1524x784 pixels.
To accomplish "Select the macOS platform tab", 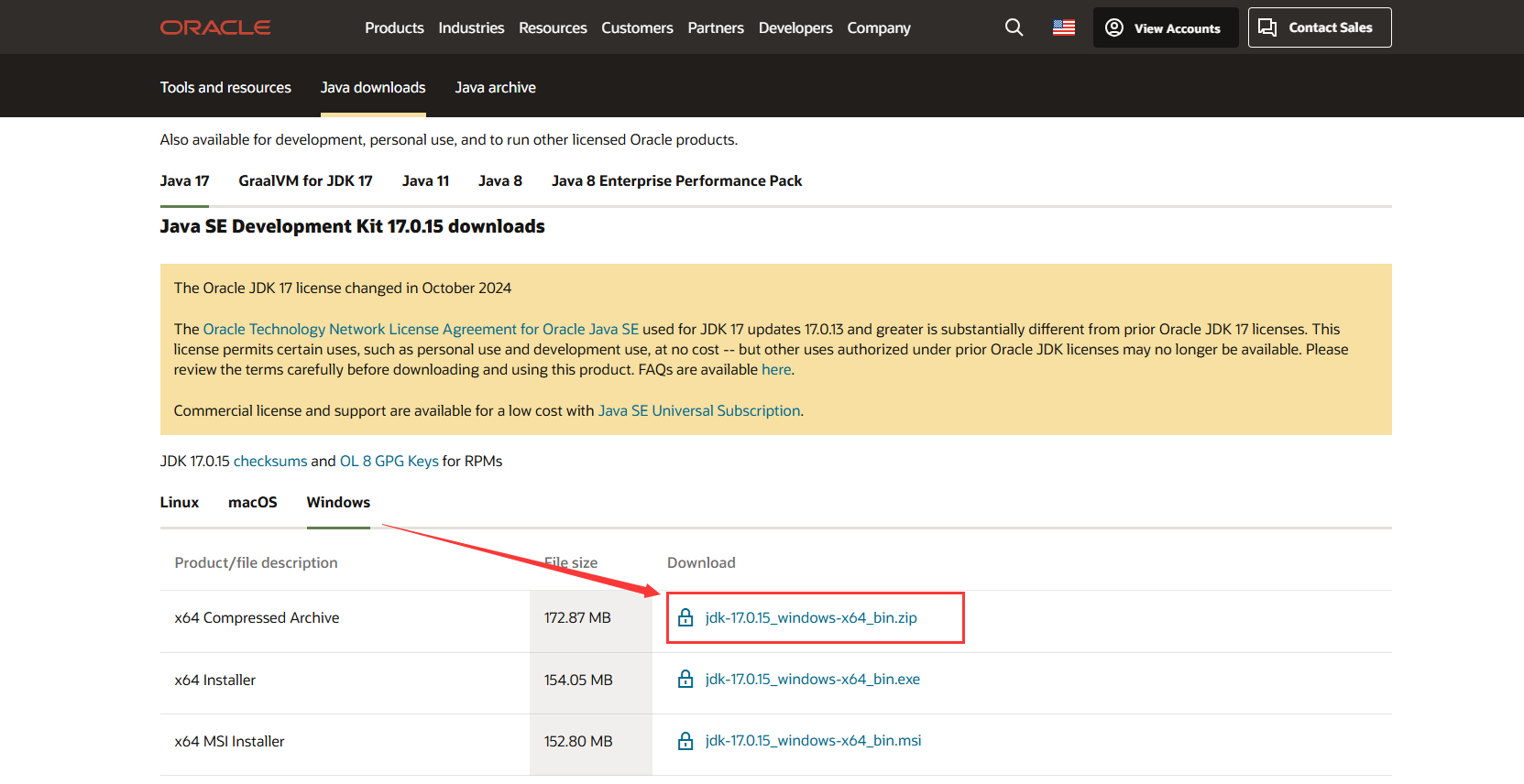I will click(x=253, y=502).
